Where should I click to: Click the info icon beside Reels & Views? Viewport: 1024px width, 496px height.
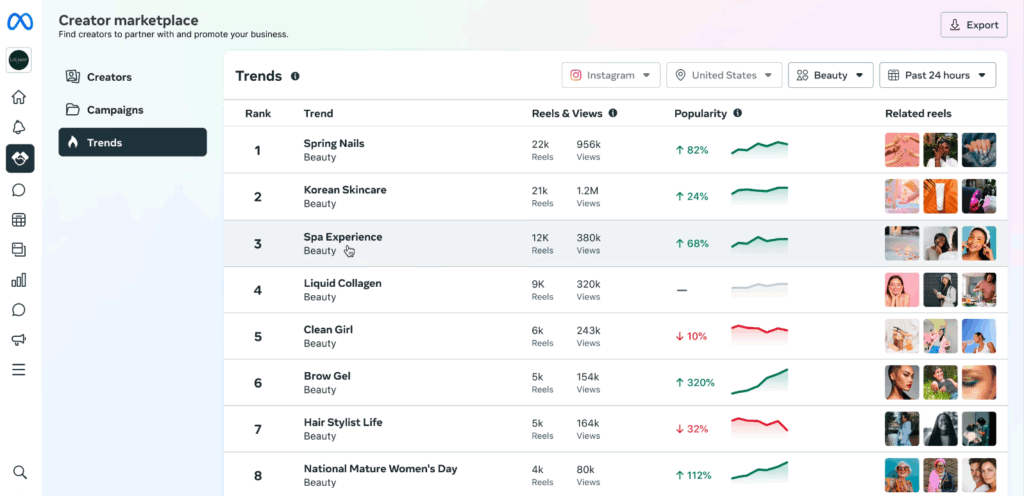613,114
